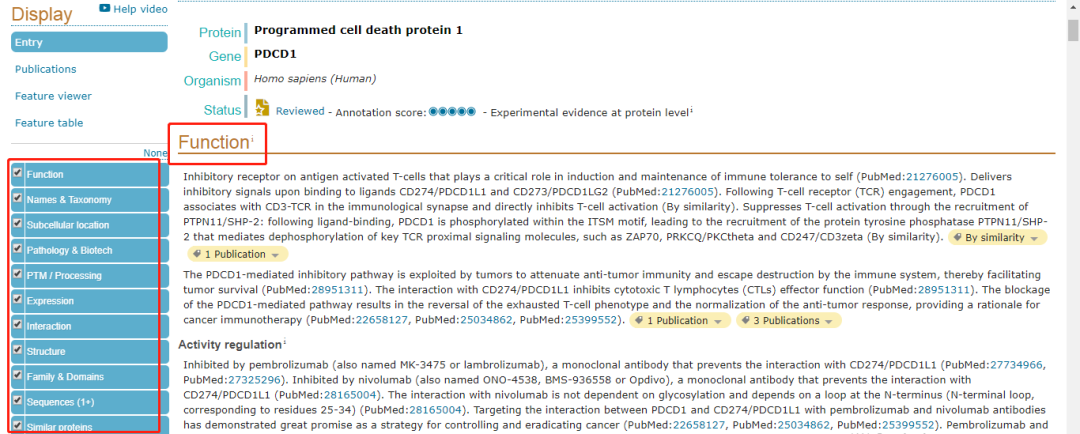Open the Feature viewer tab
The image size is (1080, 434).
[53, 96]
